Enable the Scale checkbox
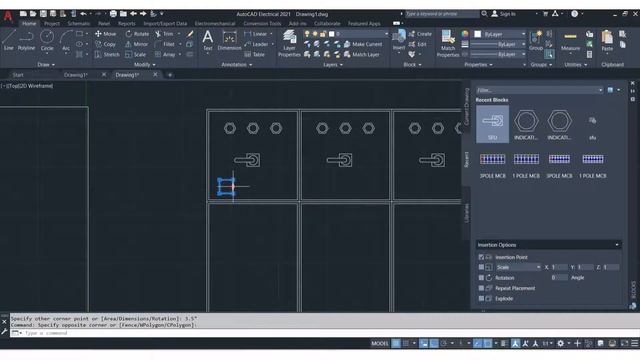 point(481,267)
